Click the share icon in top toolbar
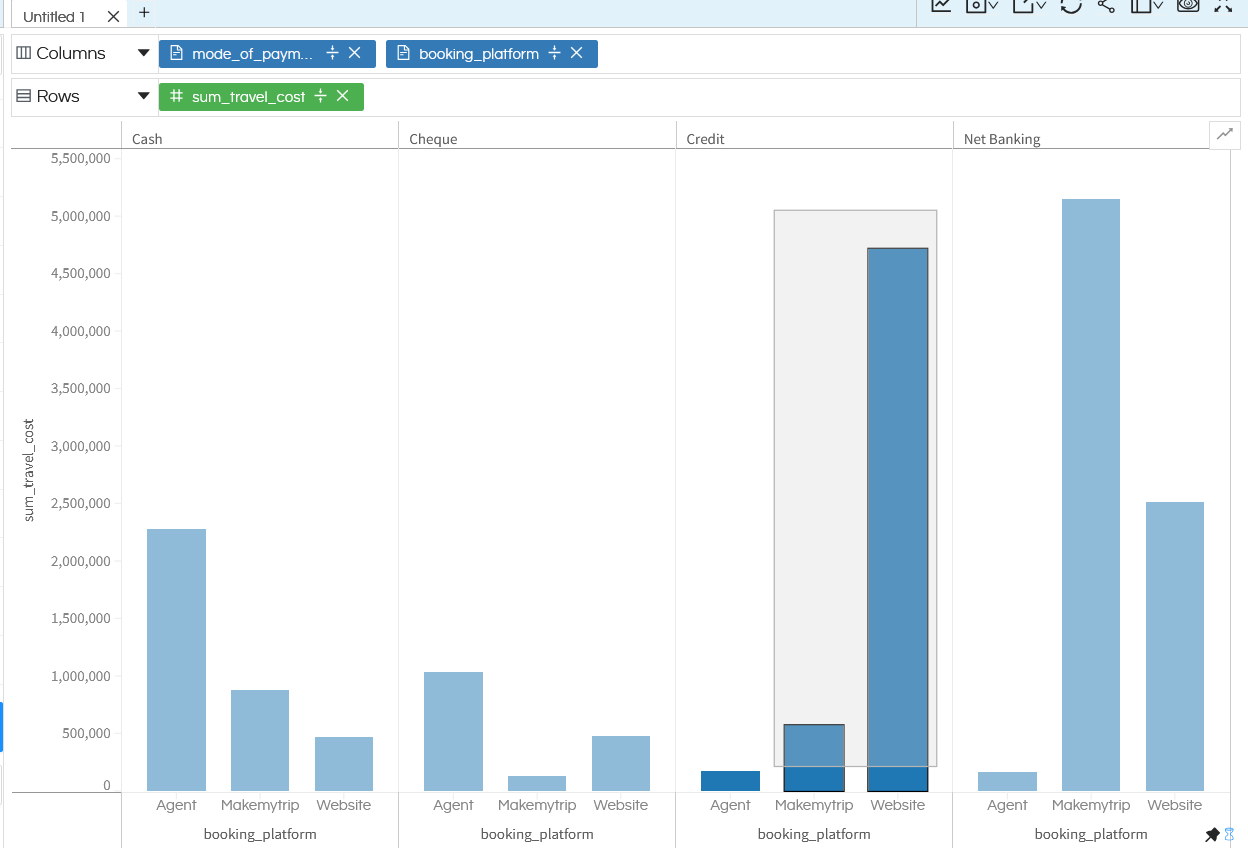This screenshot has width=1248, height=848. point(1106,5)
